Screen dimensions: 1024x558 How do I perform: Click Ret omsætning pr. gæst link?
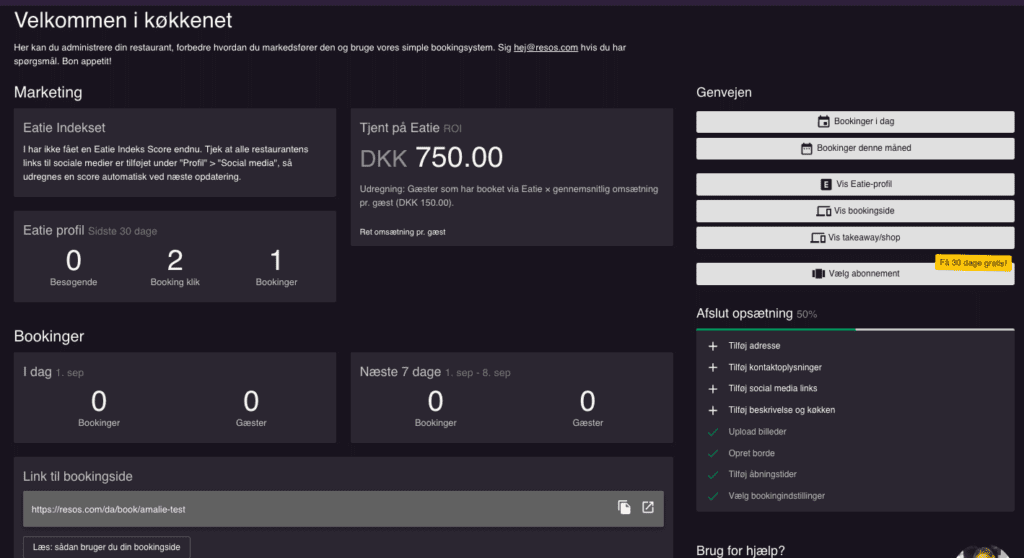pyautogui.click(x=402, y=232)
